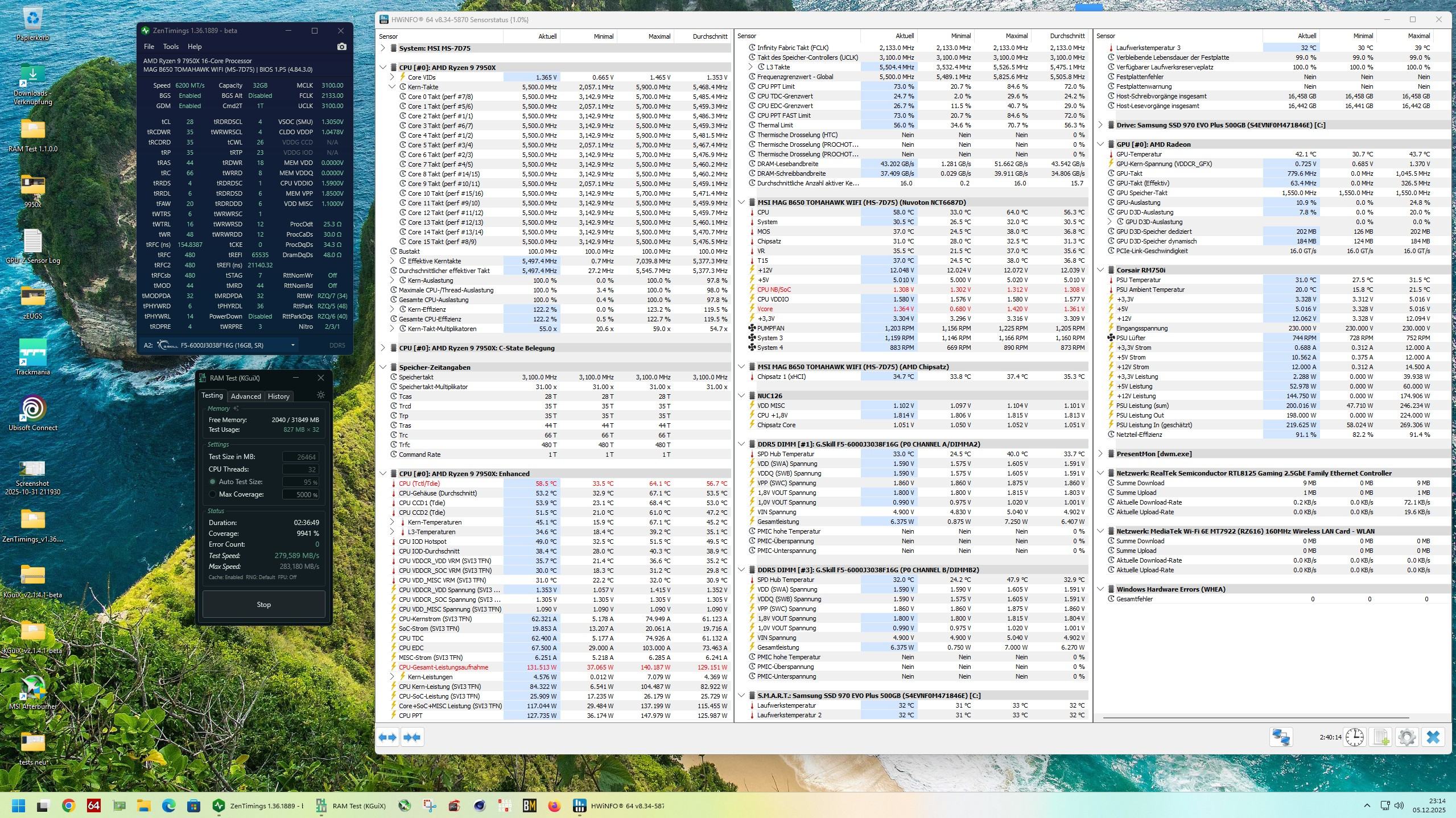Select the Auto Test Size radio button
1456x818 pixels.
point(213,482)
